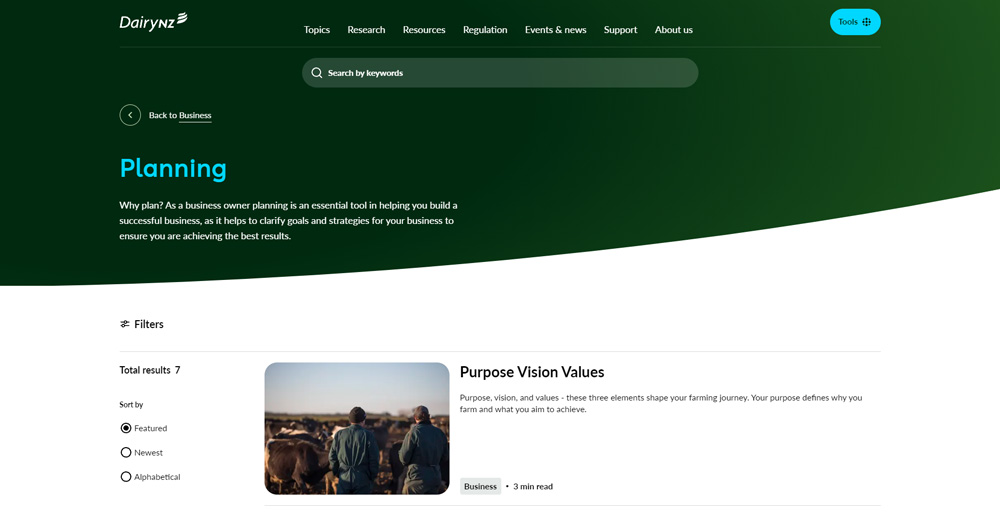This screenshot has height=515, width=1000.
Task: Click the Sort by label
Action: click(x=131, y=405)
